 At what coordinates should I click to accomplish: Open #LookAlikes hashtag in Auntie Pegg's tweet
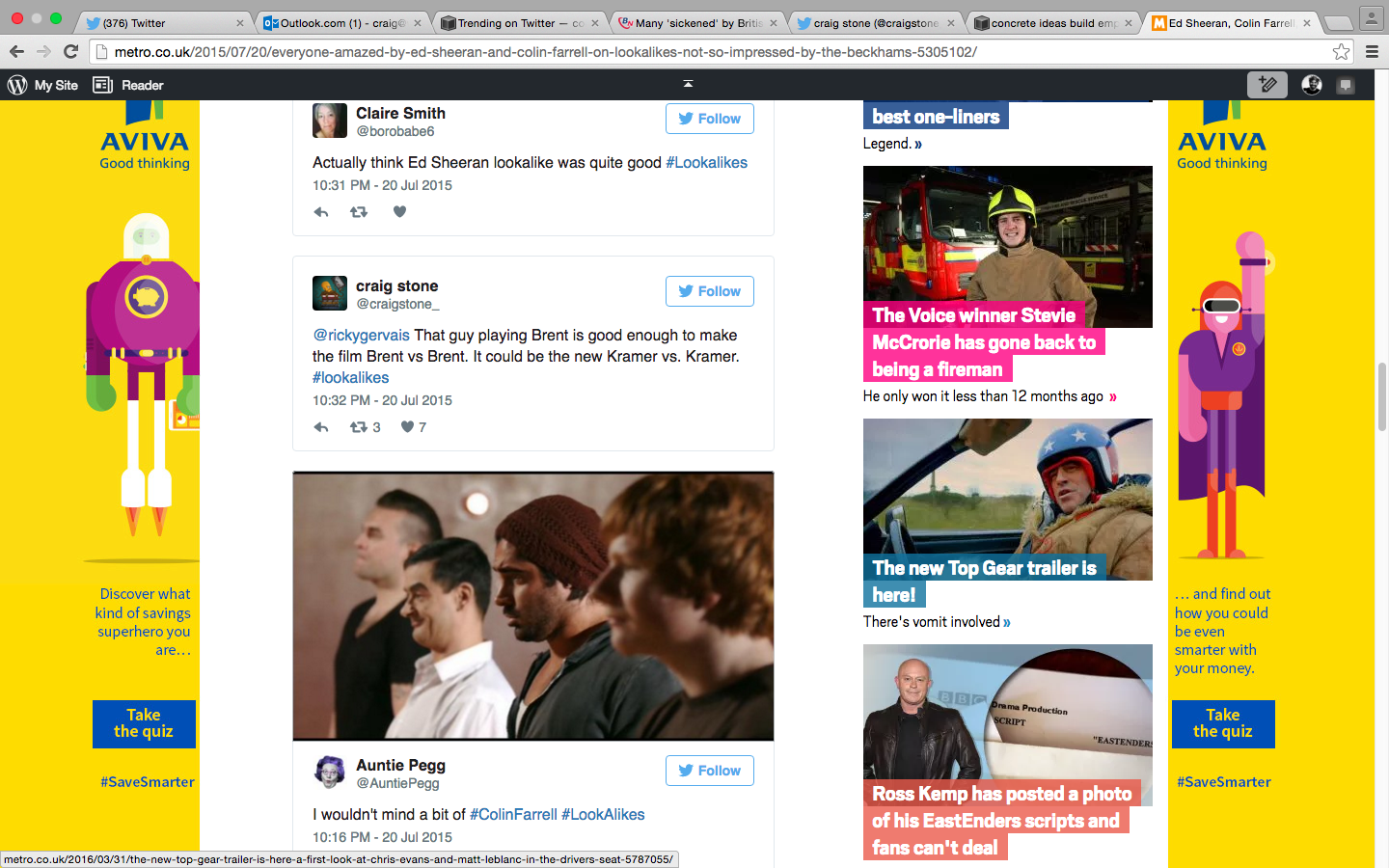point(603,814)
